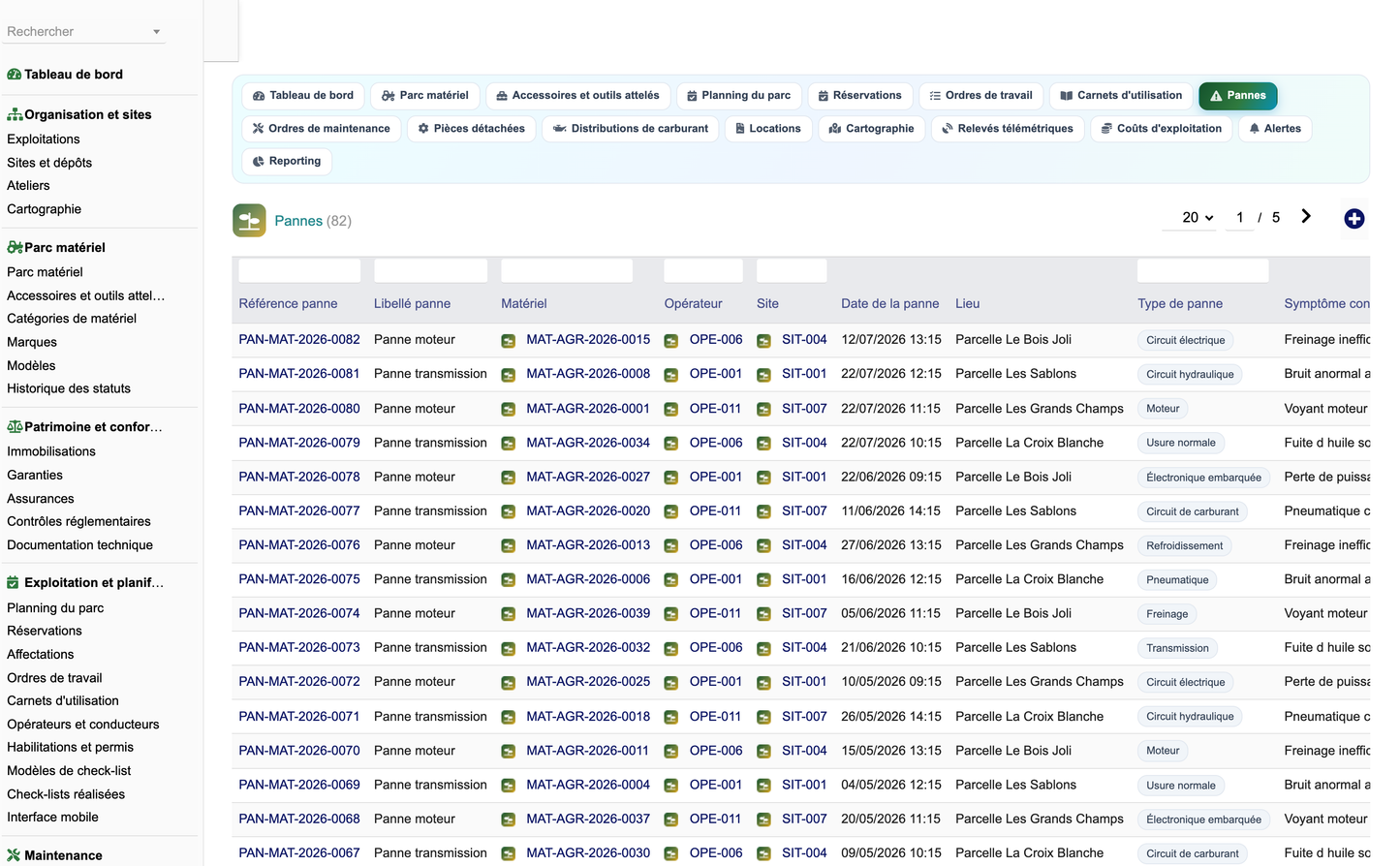Click calendar-check icon of Exploitation section
Screen dimensions: 1400x866
tap(13, 582)
